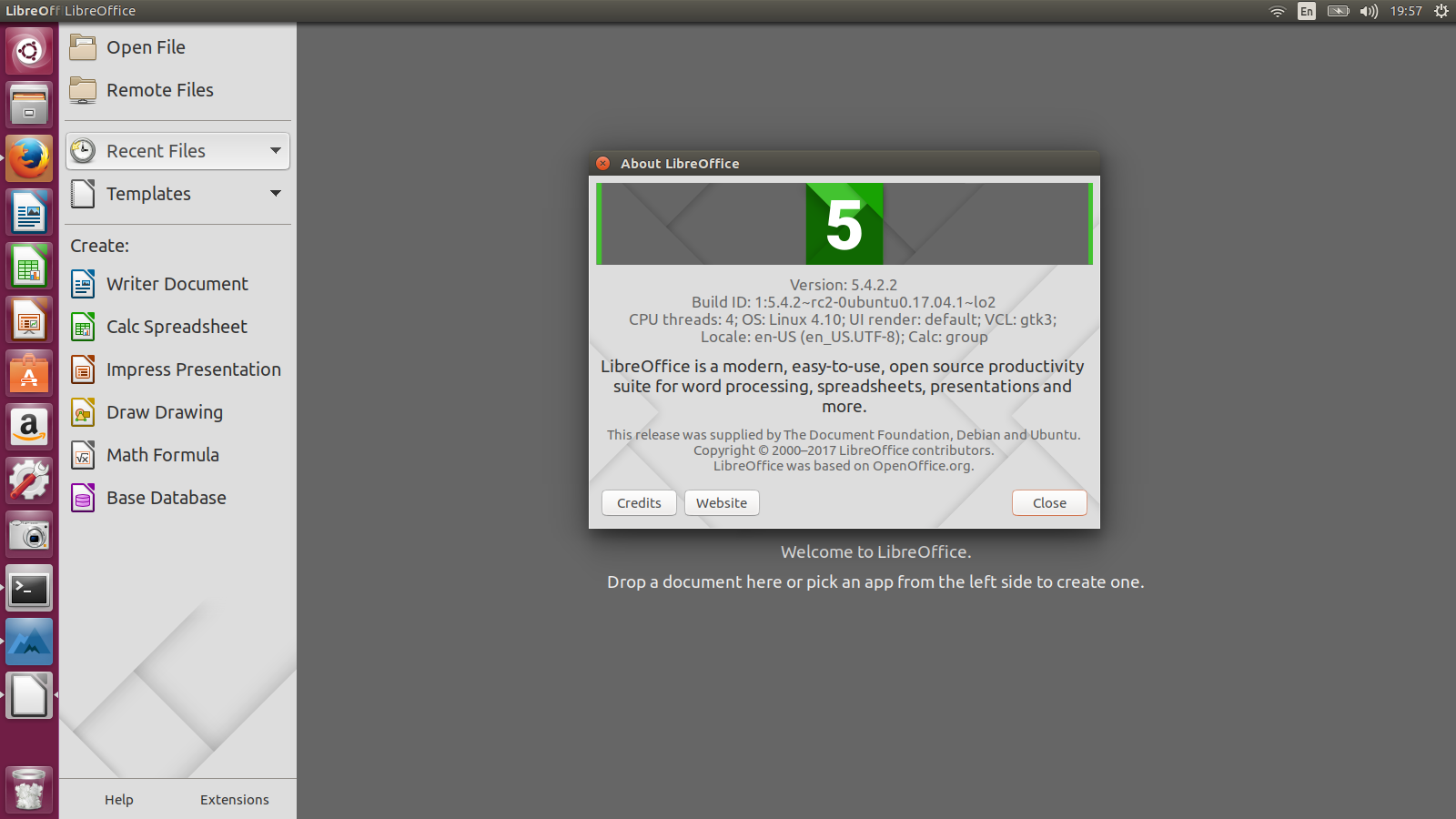Launch LibreOffice Calc from the launcher
Screen dimensions: 1456x819
tap(29, 266)
